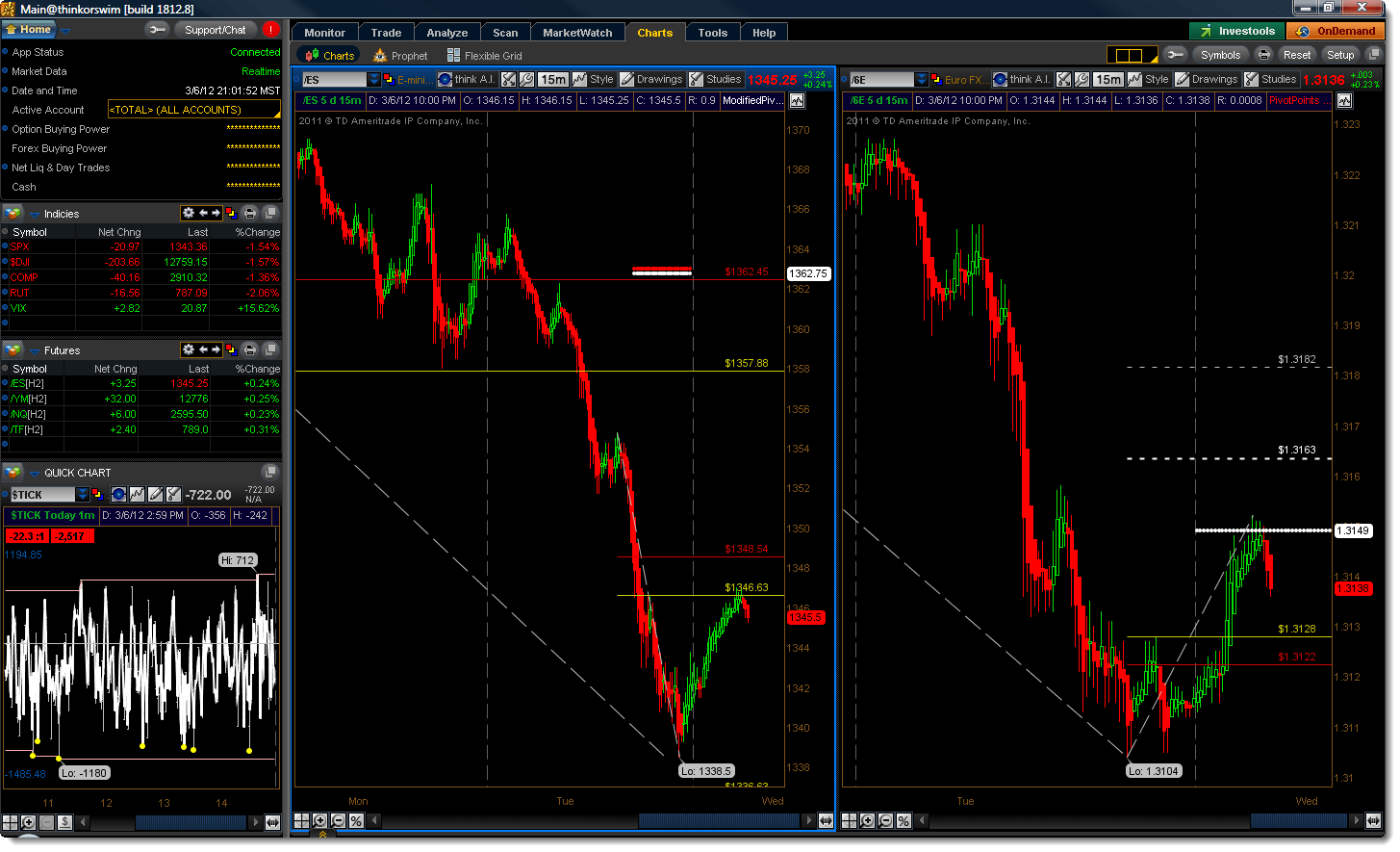Viewport: 1400px width, 852px height.
Task: Click the color link icon beside /6E symbol
Action: coord(937,79)
